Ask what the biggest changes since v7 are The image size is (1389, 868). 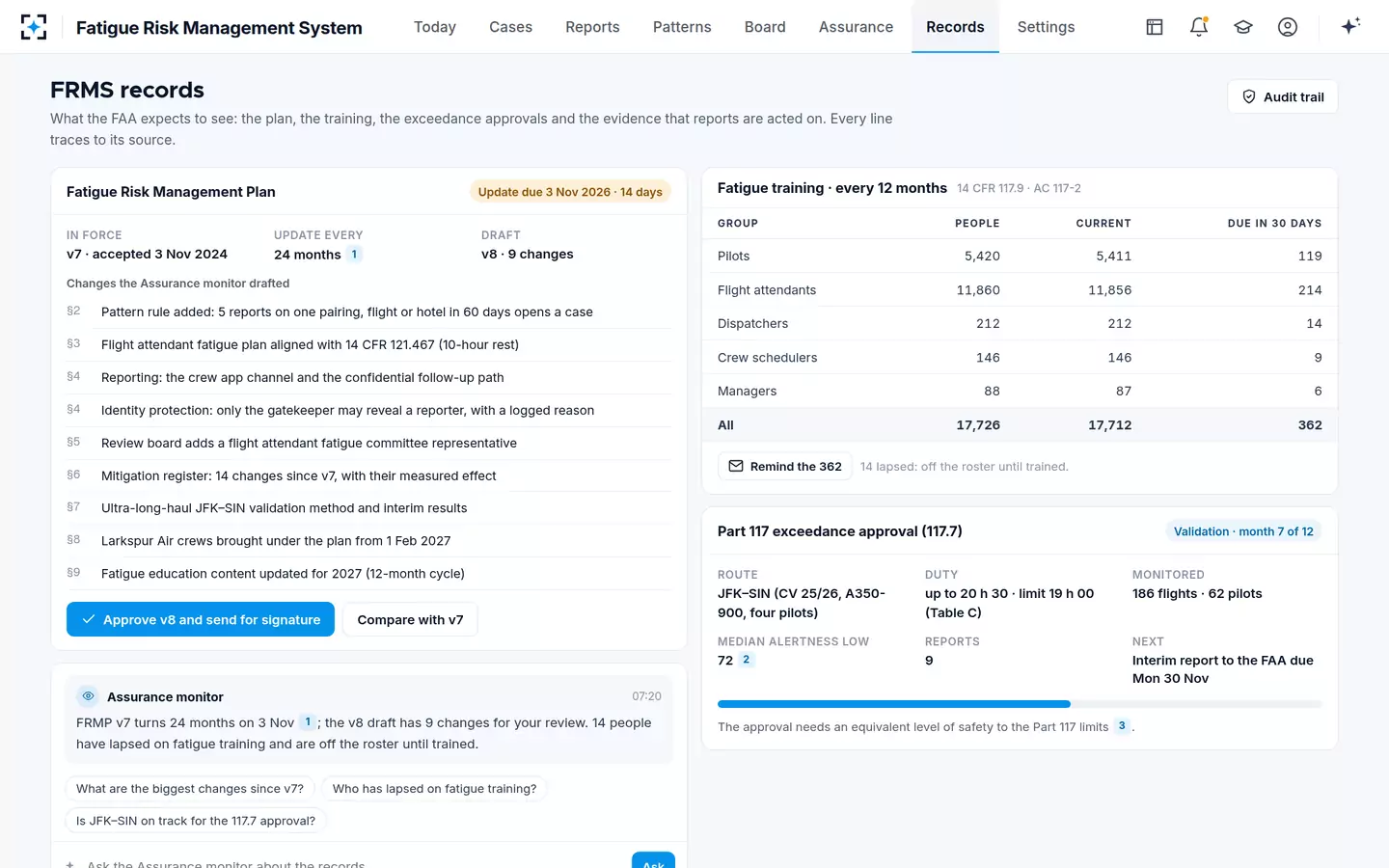[190, 789]
